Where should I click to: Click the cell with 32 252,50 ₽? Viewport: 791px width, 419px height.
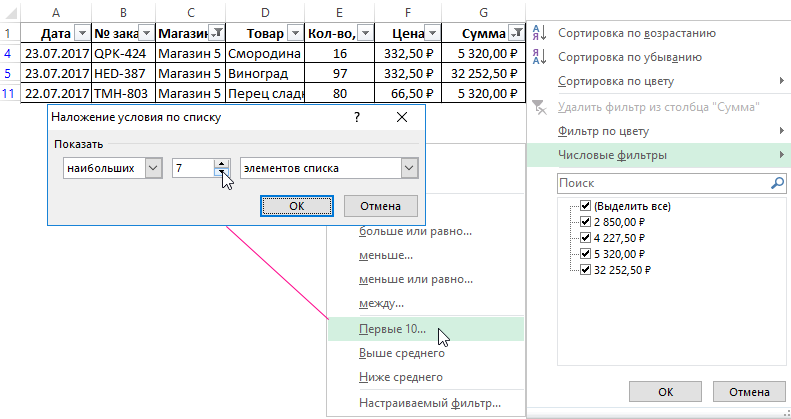click(483, 73)
